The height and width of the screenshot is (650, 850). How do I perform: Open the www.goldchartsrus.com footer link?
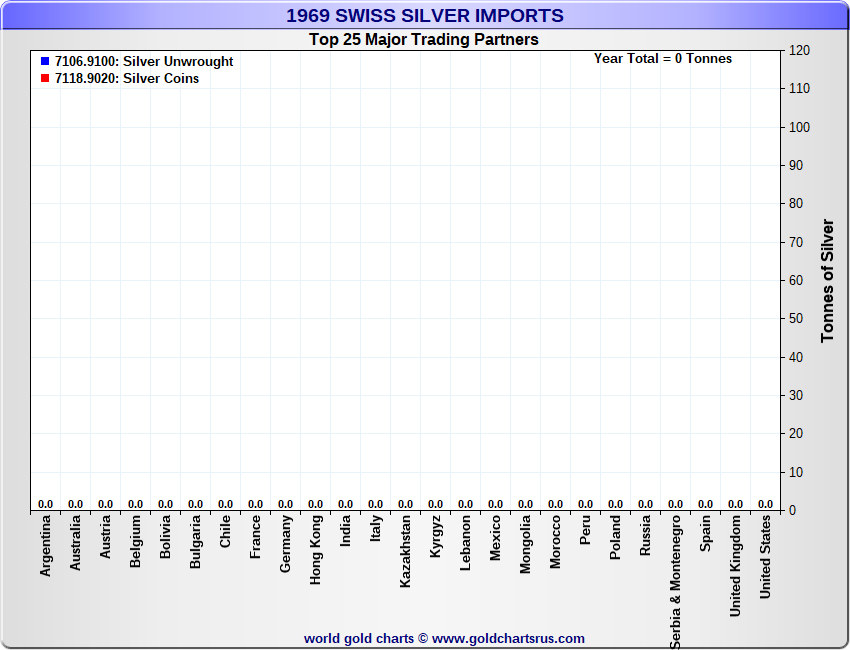(508, 638)
